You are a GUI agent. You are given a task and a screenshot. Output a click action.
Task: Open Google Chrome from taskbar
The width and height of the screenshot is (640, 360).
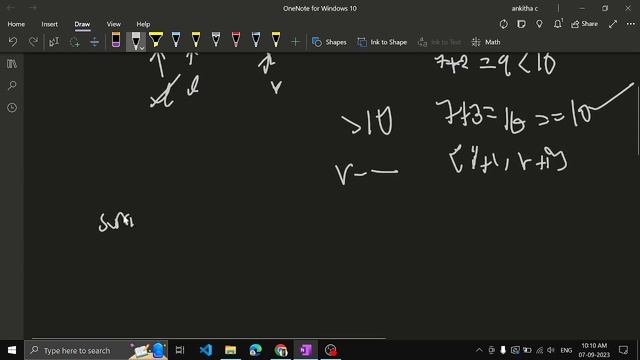coord(280,350)
